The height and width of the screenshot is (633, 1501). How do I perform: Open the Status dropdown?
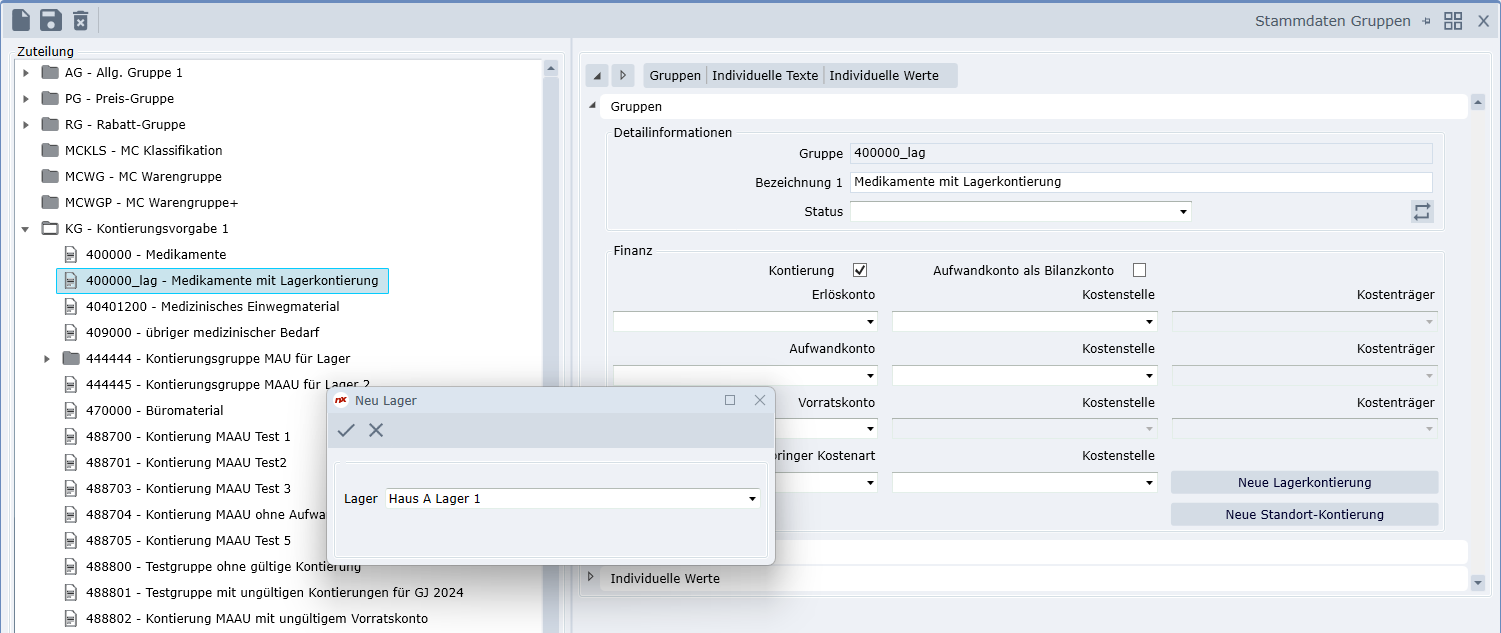[x=1183, y=212]
